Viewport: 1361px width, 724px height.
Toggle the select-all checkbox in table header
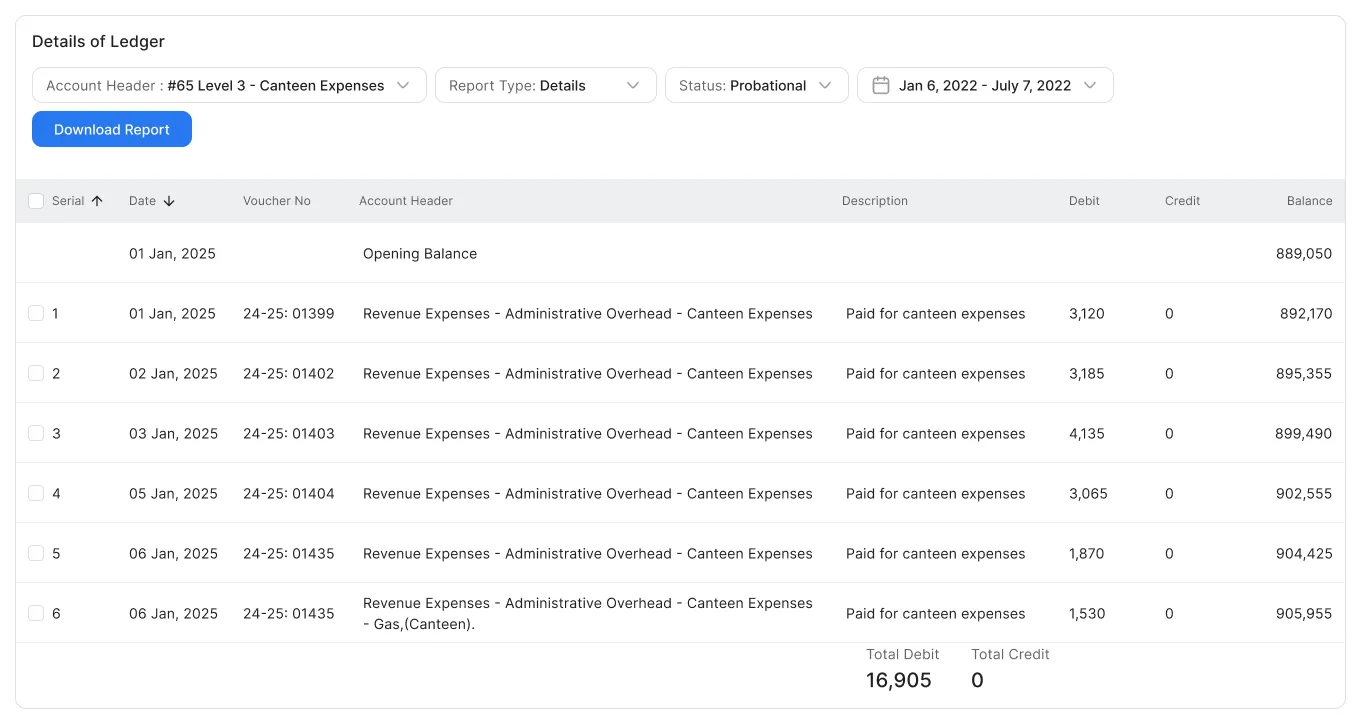pos(36,201)
